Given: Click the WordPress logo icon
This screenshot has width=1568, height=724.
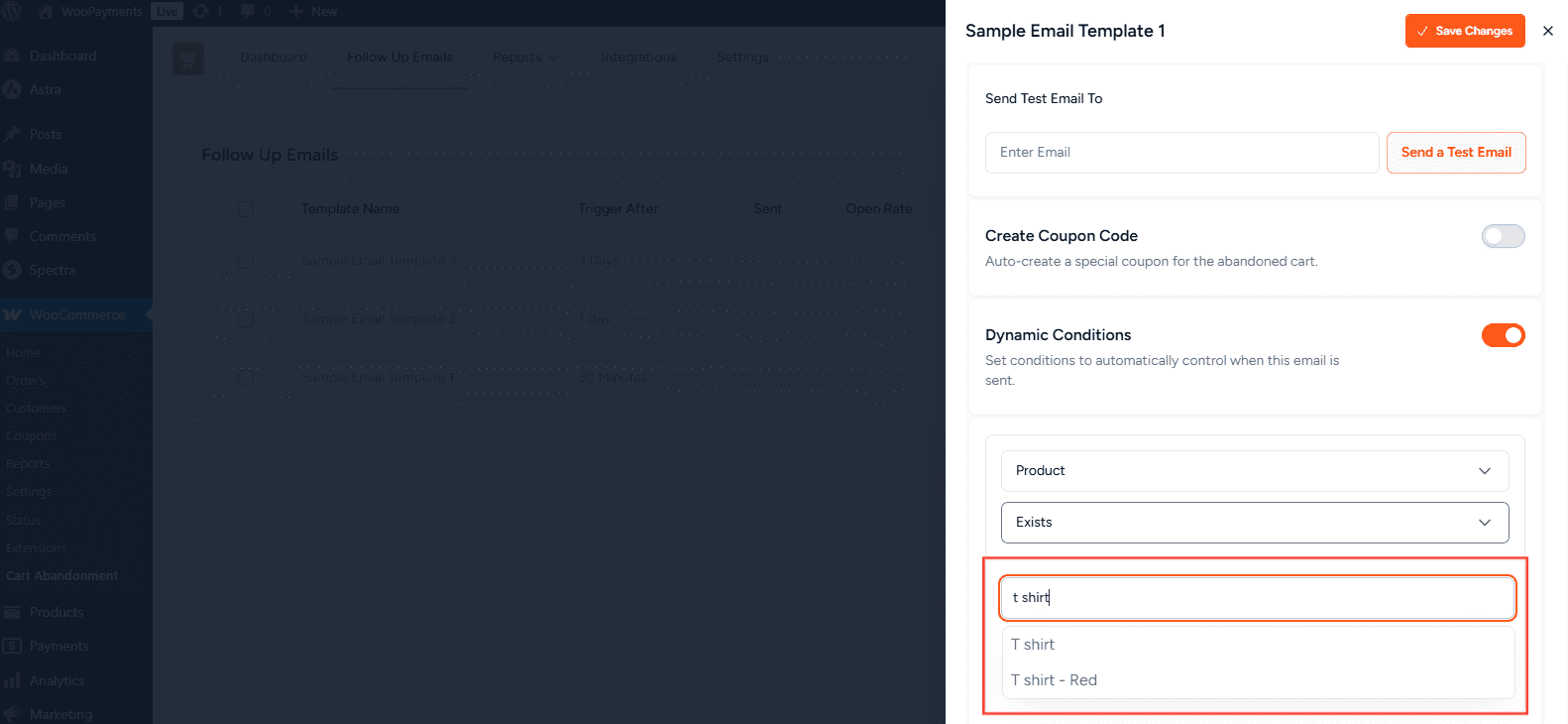Looking at the screenshot, I should (12, 11).
